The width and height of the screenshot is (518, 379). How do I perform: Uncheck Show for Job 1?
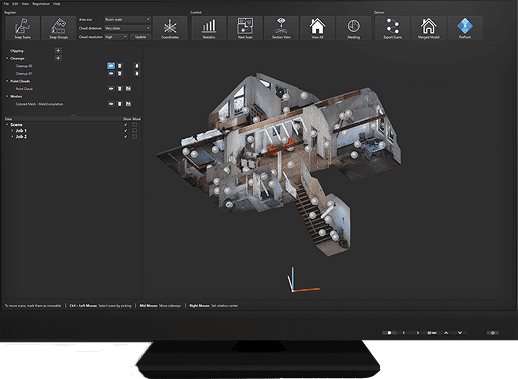(x=126, y=131)
